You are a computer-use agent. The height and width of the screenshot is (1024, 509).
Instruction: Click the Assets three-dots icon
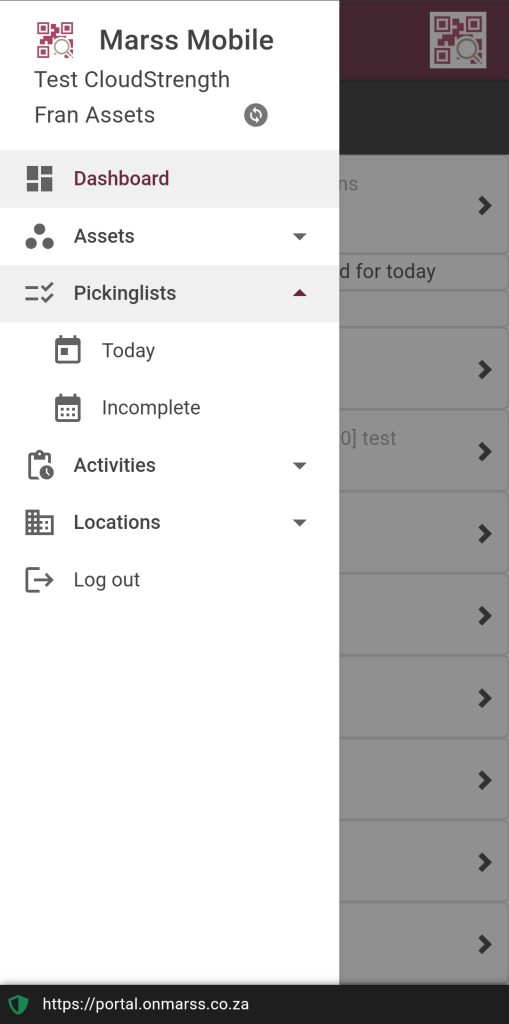click(39, 236)
